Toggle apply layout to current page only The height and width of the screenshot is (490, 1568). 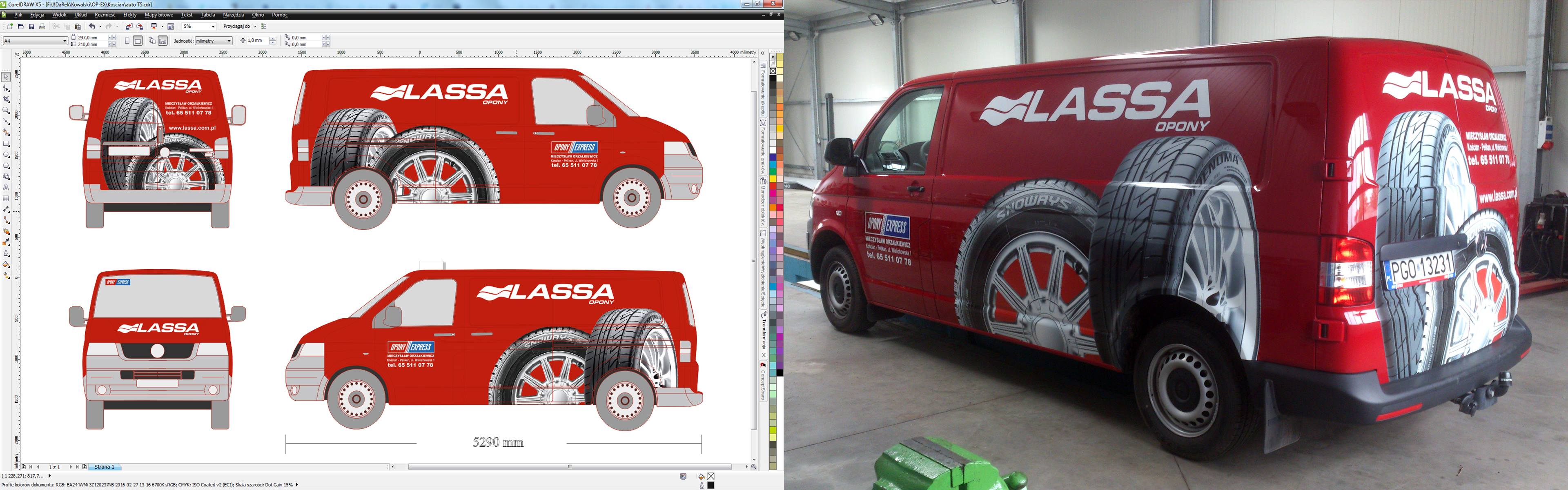[x=163, y=41]
